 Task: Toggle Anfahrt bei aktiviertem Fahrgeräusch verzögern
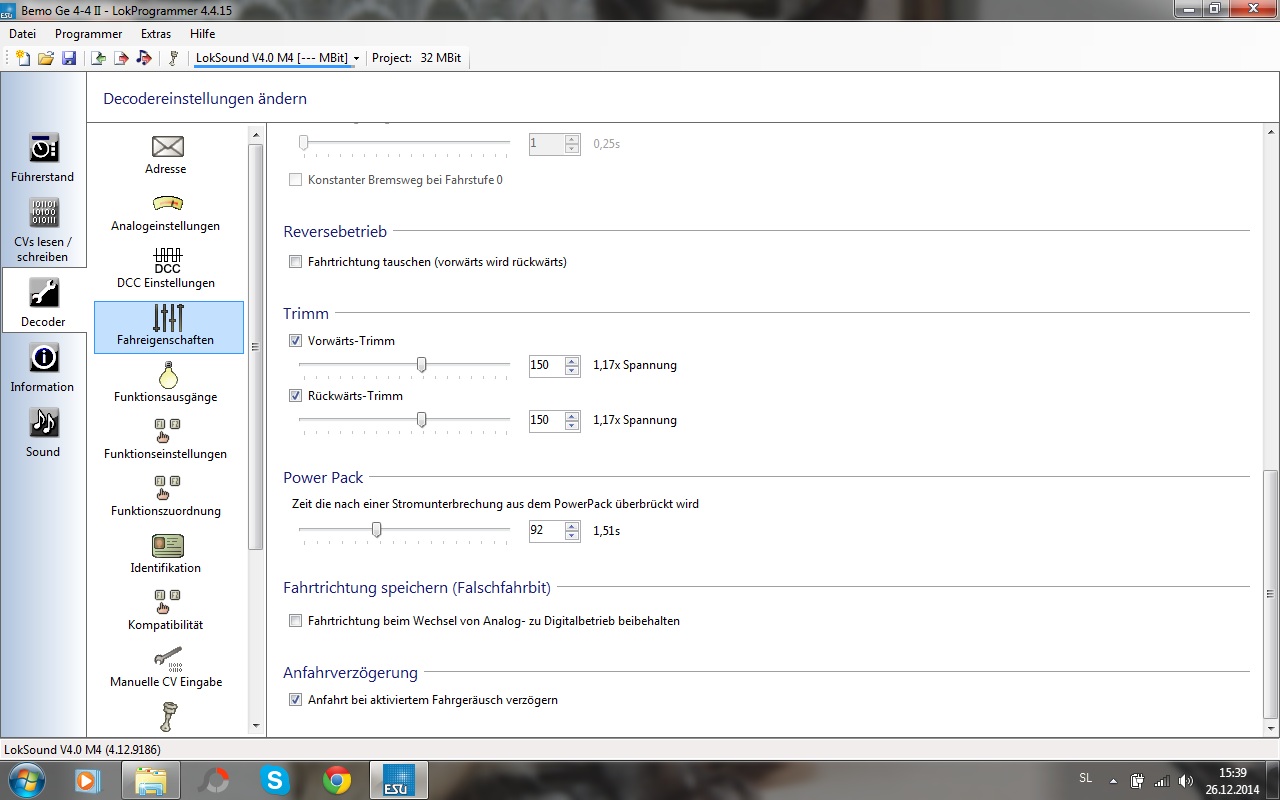[x=295, y=700]
